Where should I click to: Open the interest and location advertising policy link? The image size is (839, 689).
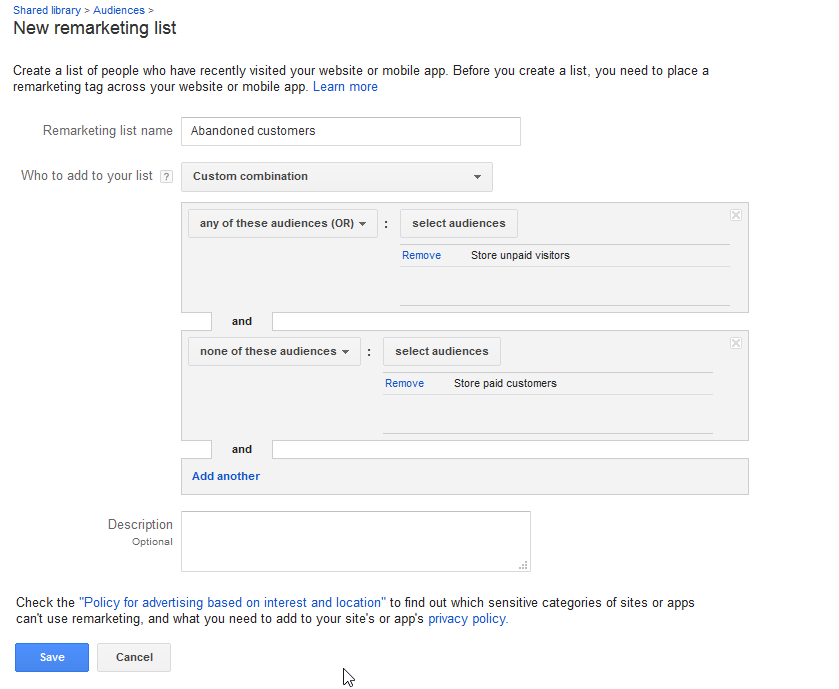232,603
